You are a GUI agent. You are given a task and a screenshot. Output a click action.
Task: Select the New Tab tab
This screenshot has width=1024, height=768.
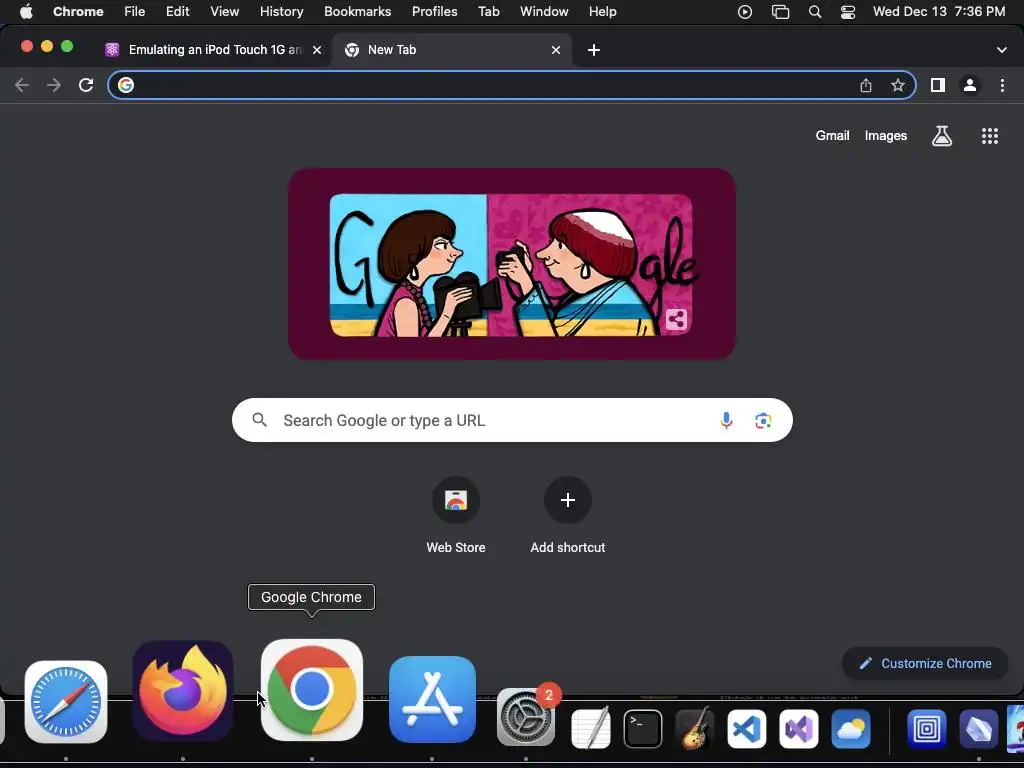pos(451,50)
